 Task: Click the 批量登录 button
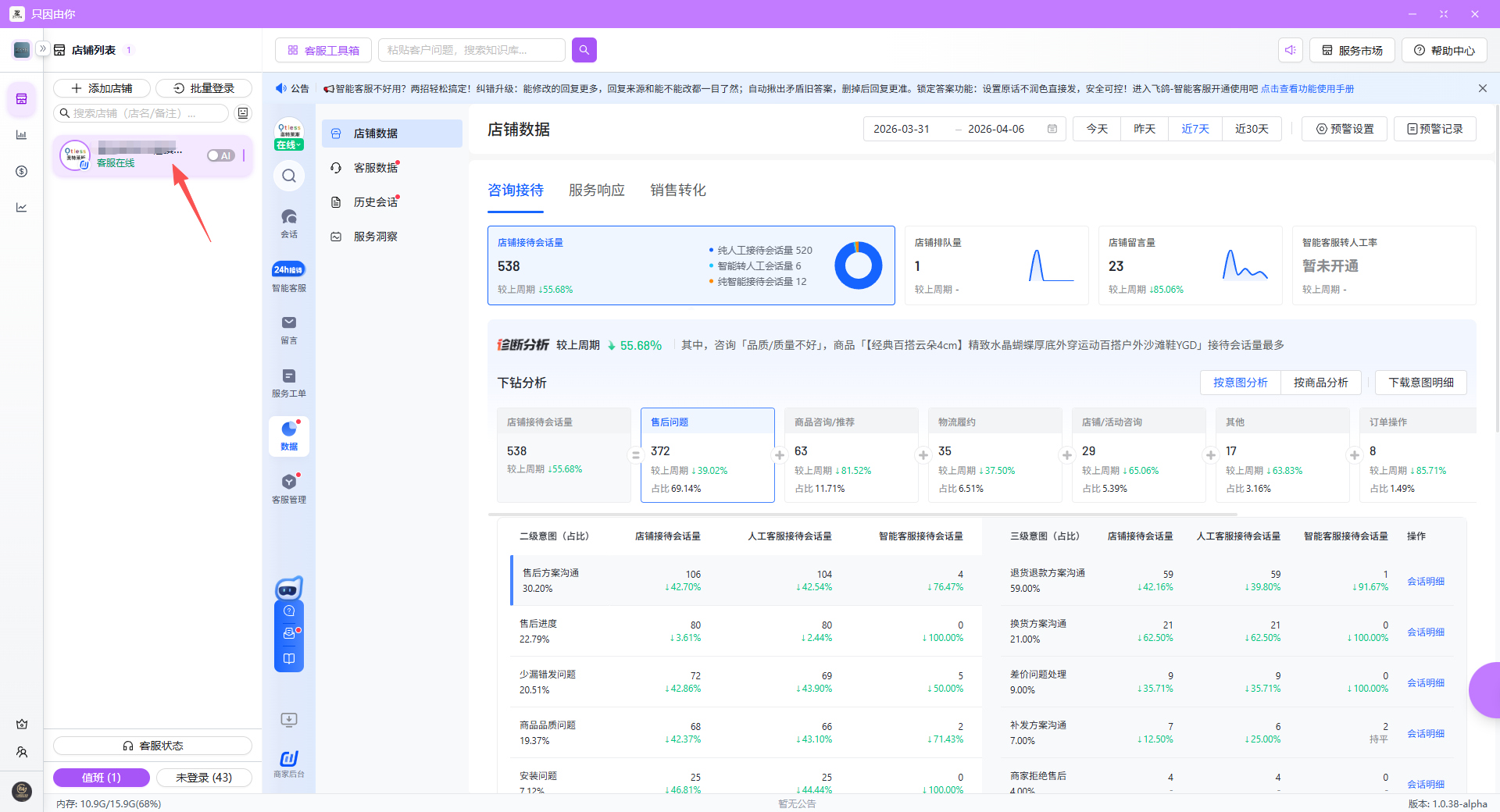coord(204,88)
